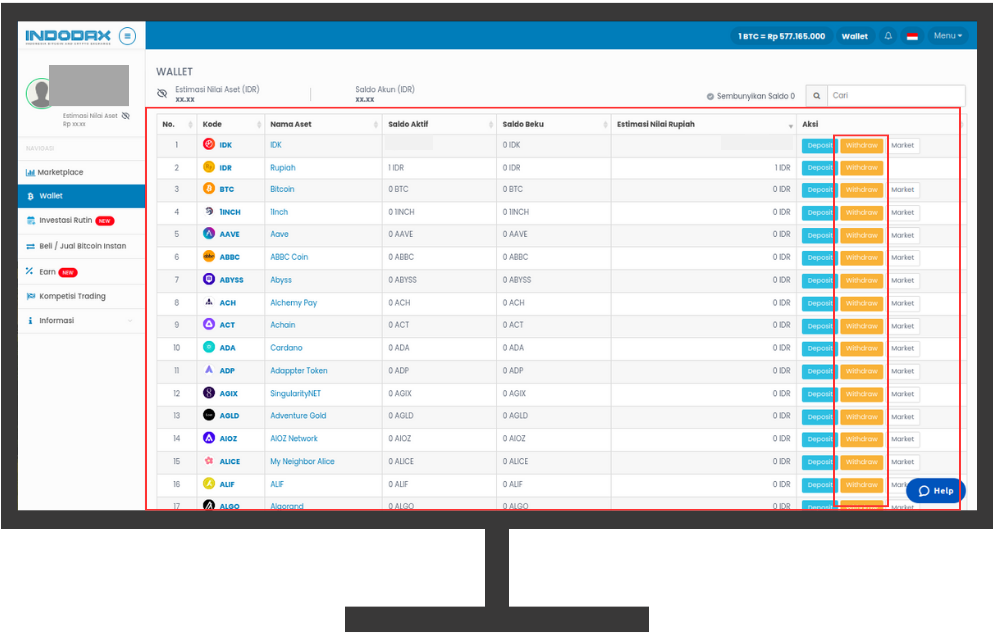Image resolution: width=999 pixels, height=637 pixels.
Task: Open Earn in the sidebar
Action: point(82,272)
